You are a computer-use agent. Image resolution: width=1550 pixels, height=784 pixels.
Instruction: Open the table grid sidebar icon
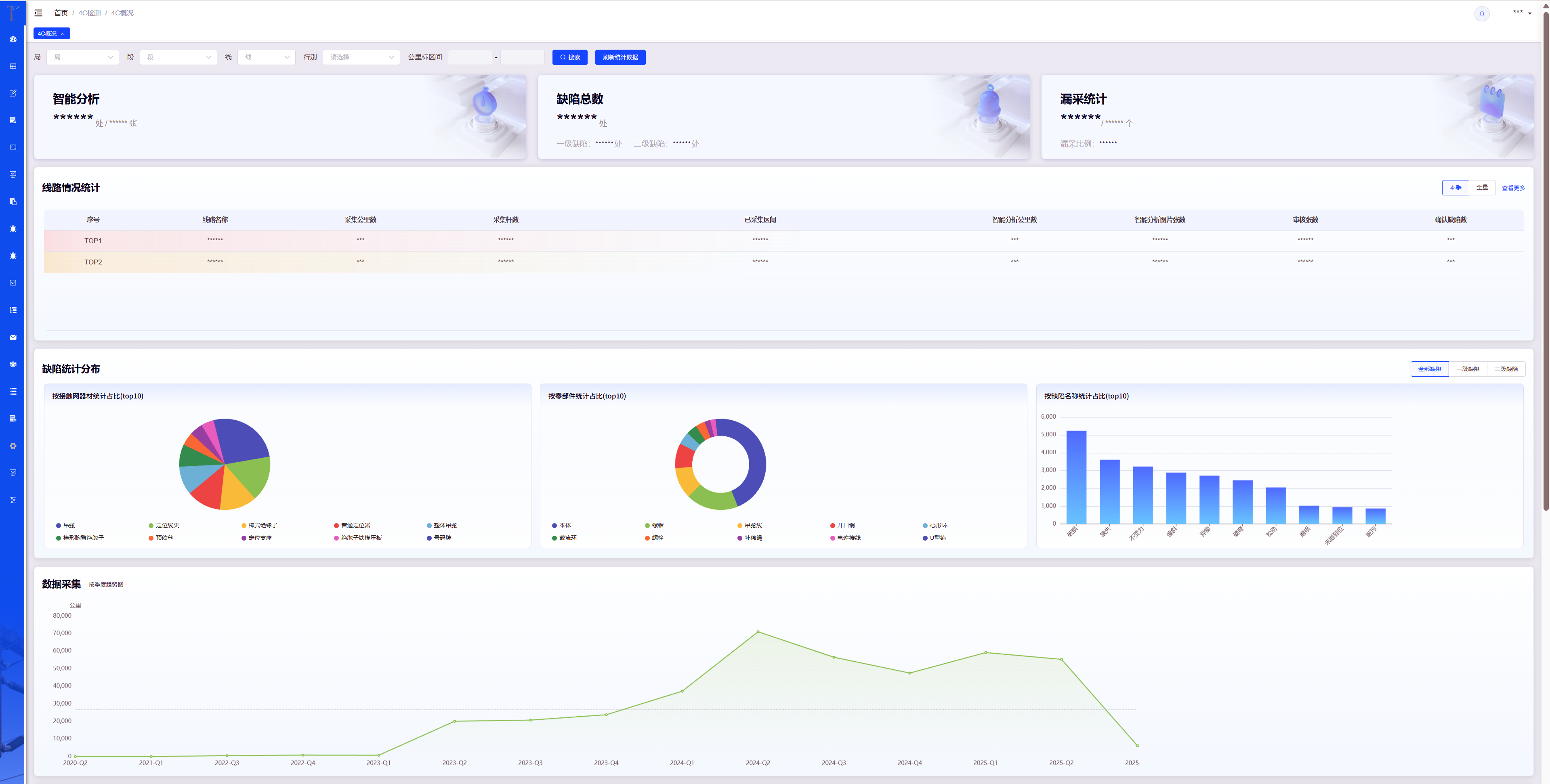pos(13,66)
